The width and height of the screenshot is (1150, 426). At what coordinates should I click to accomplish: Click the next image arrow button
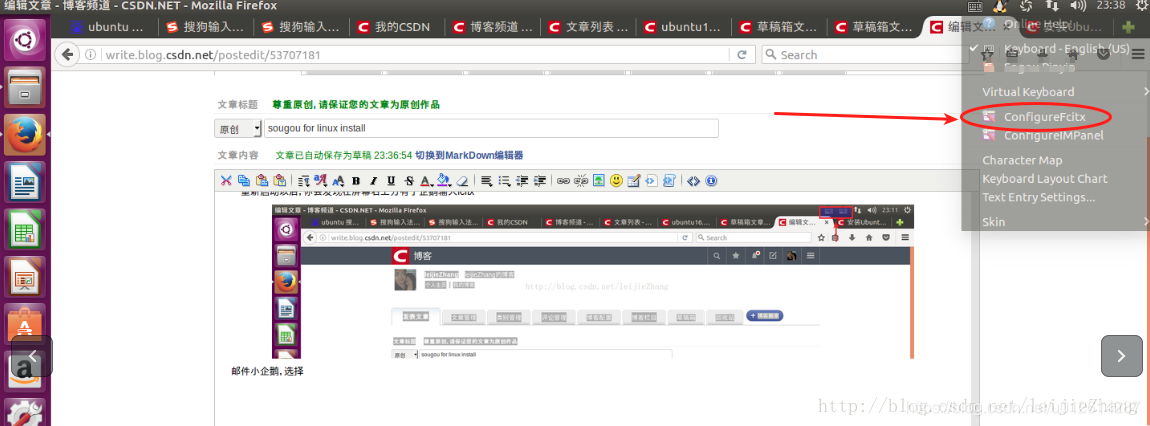click(1121, 356)
